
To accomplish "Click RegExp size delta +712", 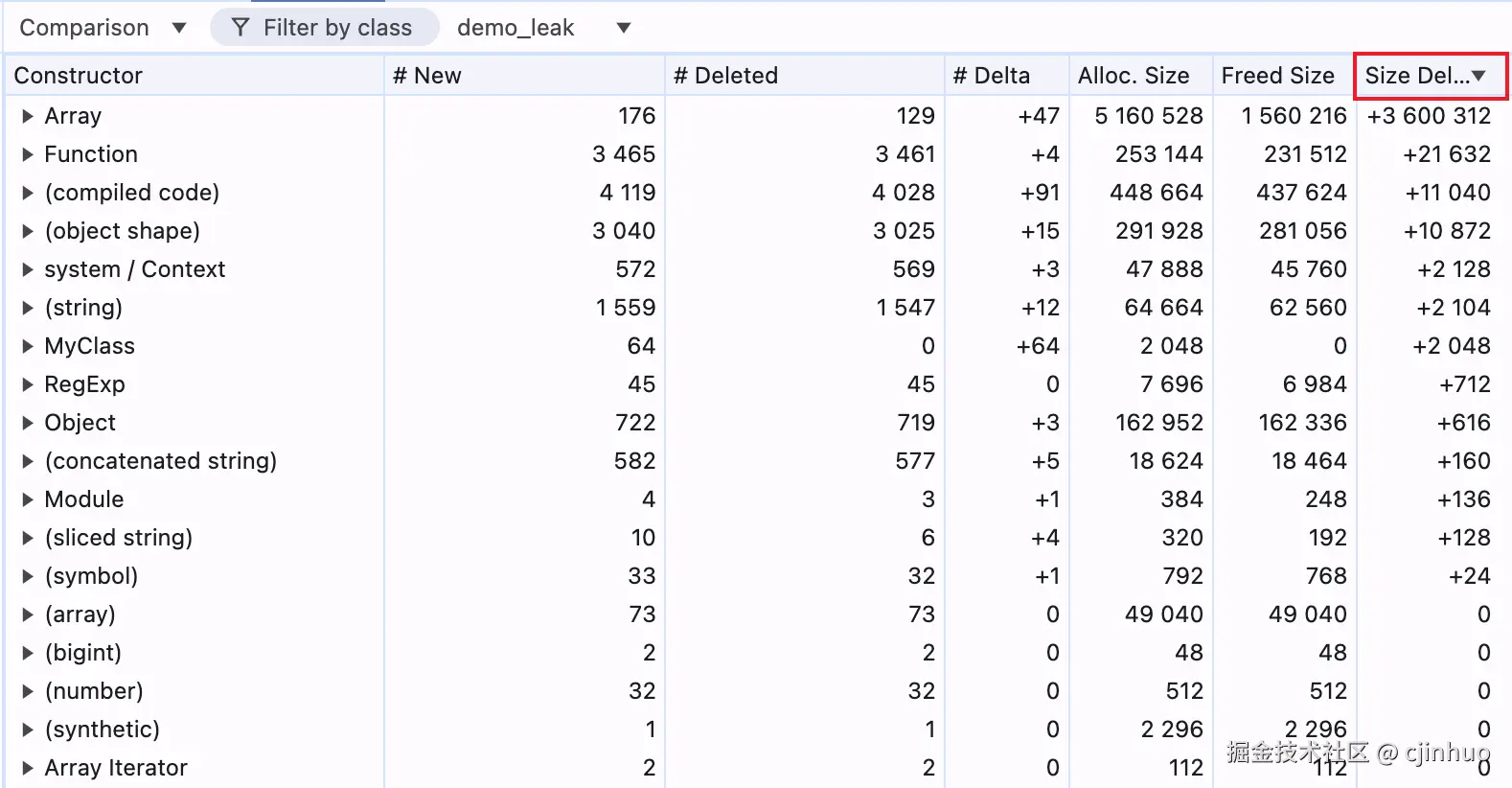I will point(1465,384).
